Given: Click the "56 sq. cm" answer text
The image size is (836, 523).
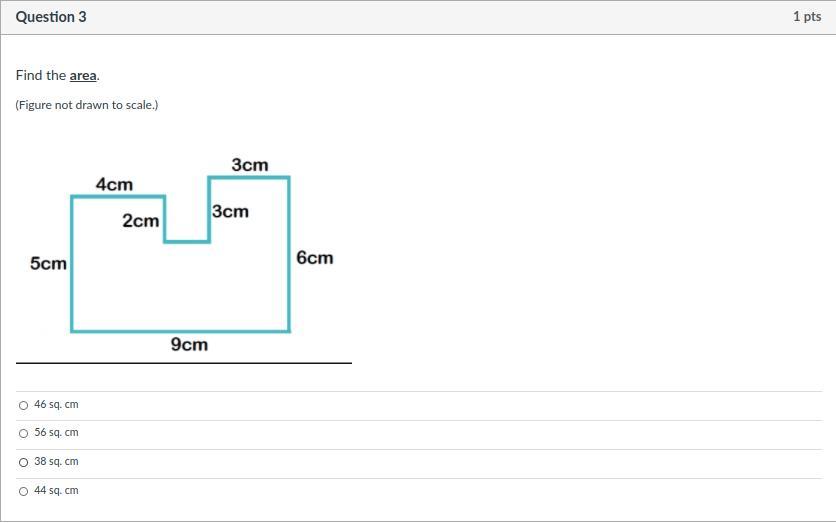Looking at the screenshot, I should 56,433.
